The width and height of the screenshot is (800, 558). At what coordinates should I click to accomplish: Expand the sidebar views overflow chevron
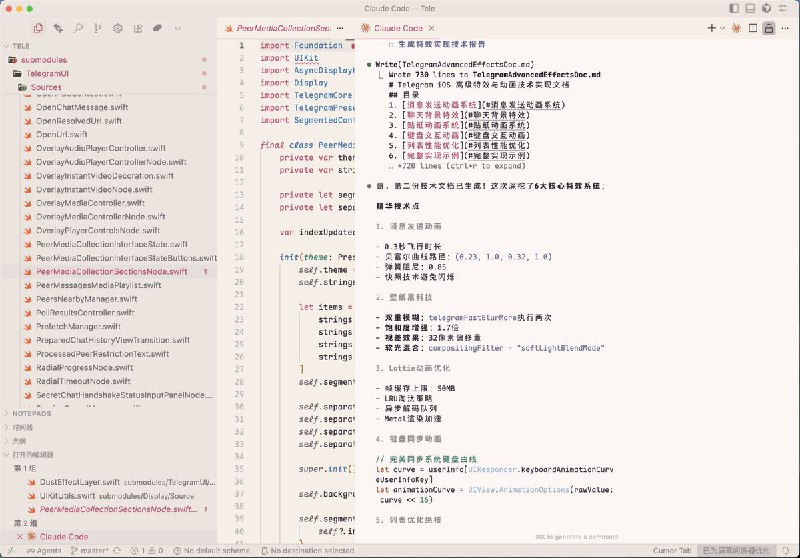pyautogui.click(x=178, y=29)
